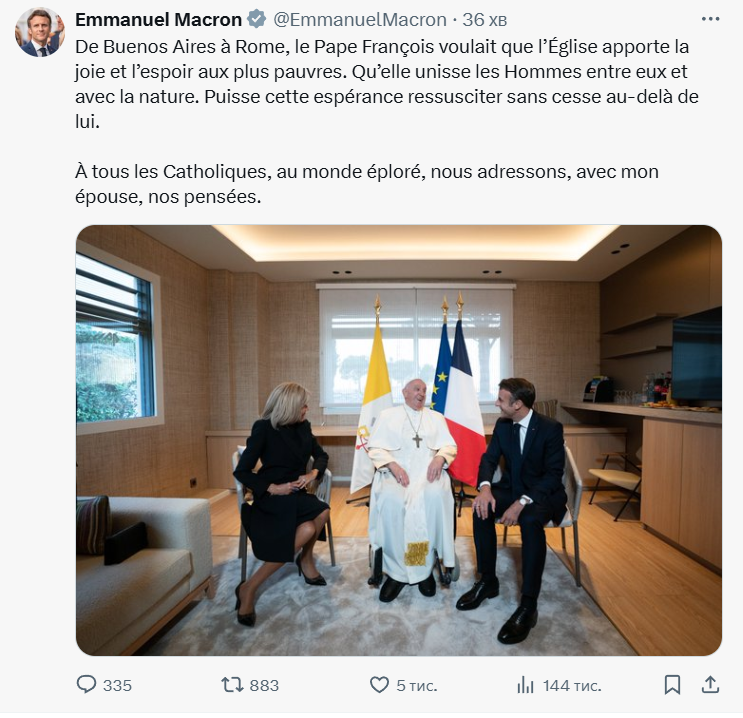This screenshot has height=718, width=743.
Task: Click the tweet text starting 'De Buenos Aires'
Action: pos(387,84)
